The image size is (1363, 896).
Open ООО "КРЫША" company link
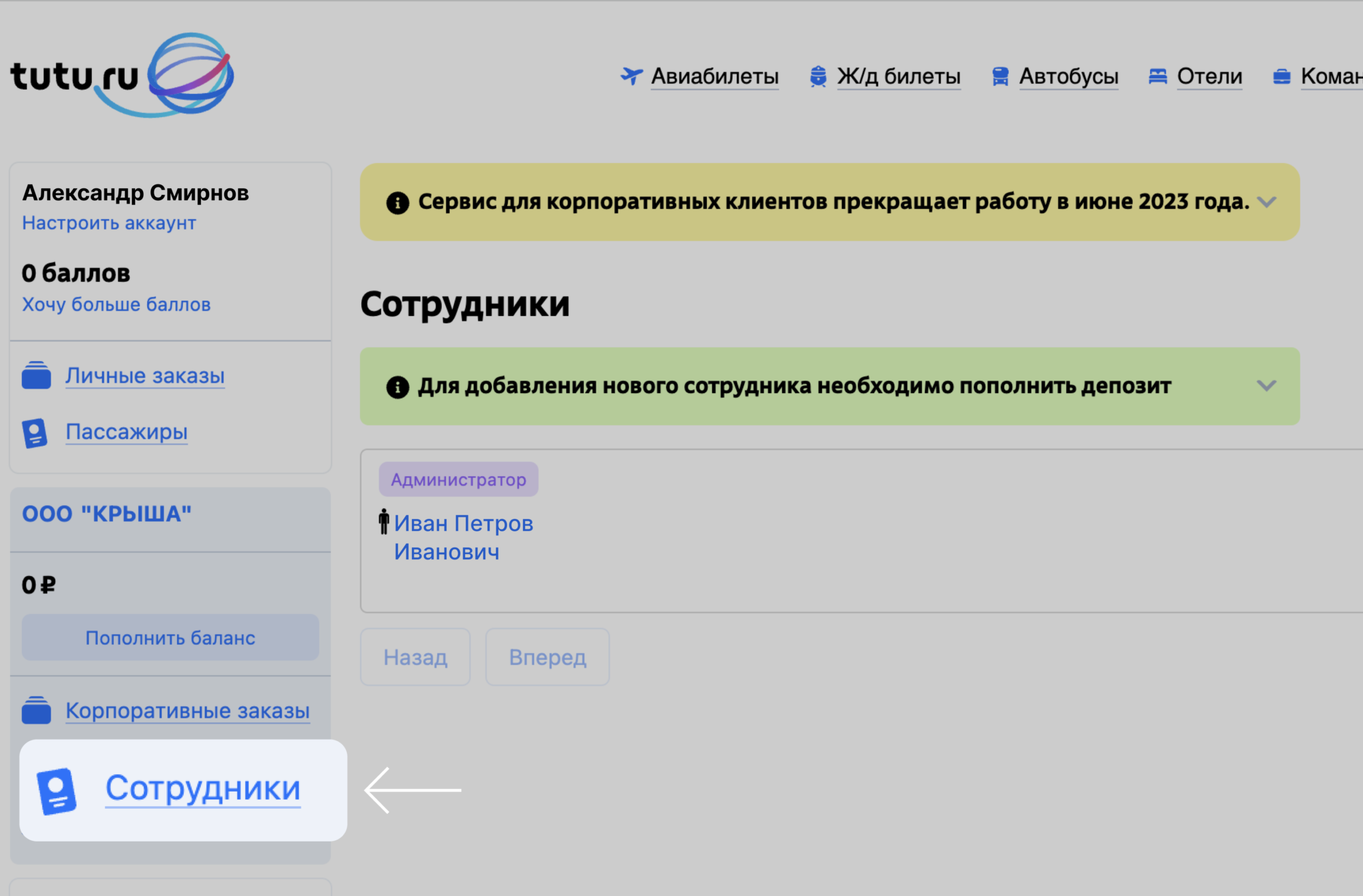[x=106, y=514]
